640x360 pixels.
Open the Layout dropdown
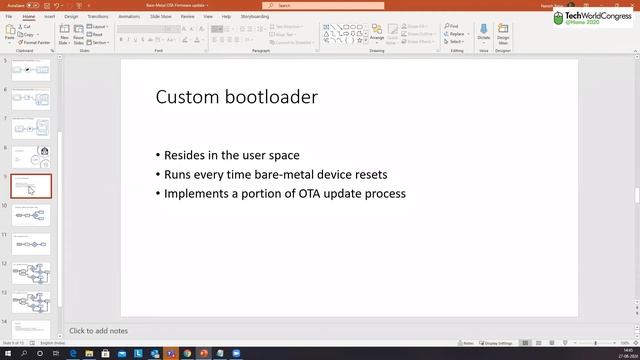(98, 27)
